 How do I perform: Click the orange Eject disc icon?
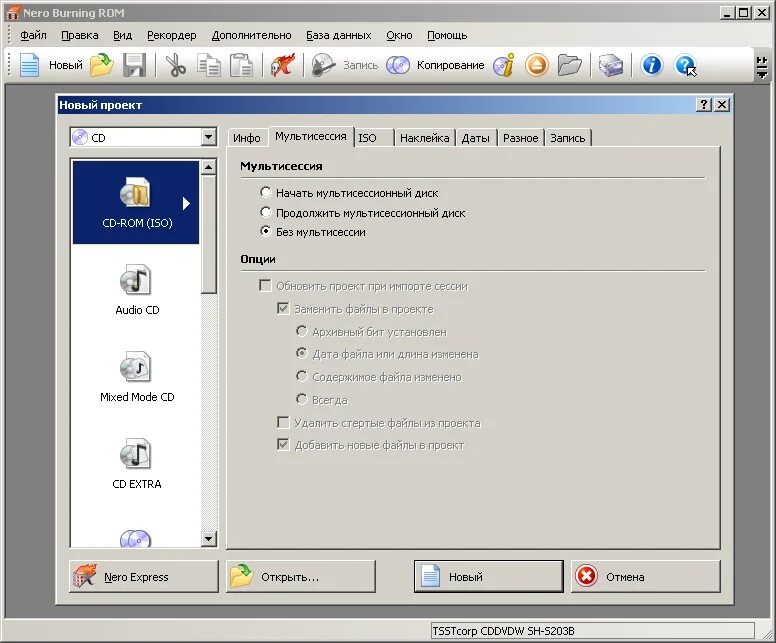[536, 65]
